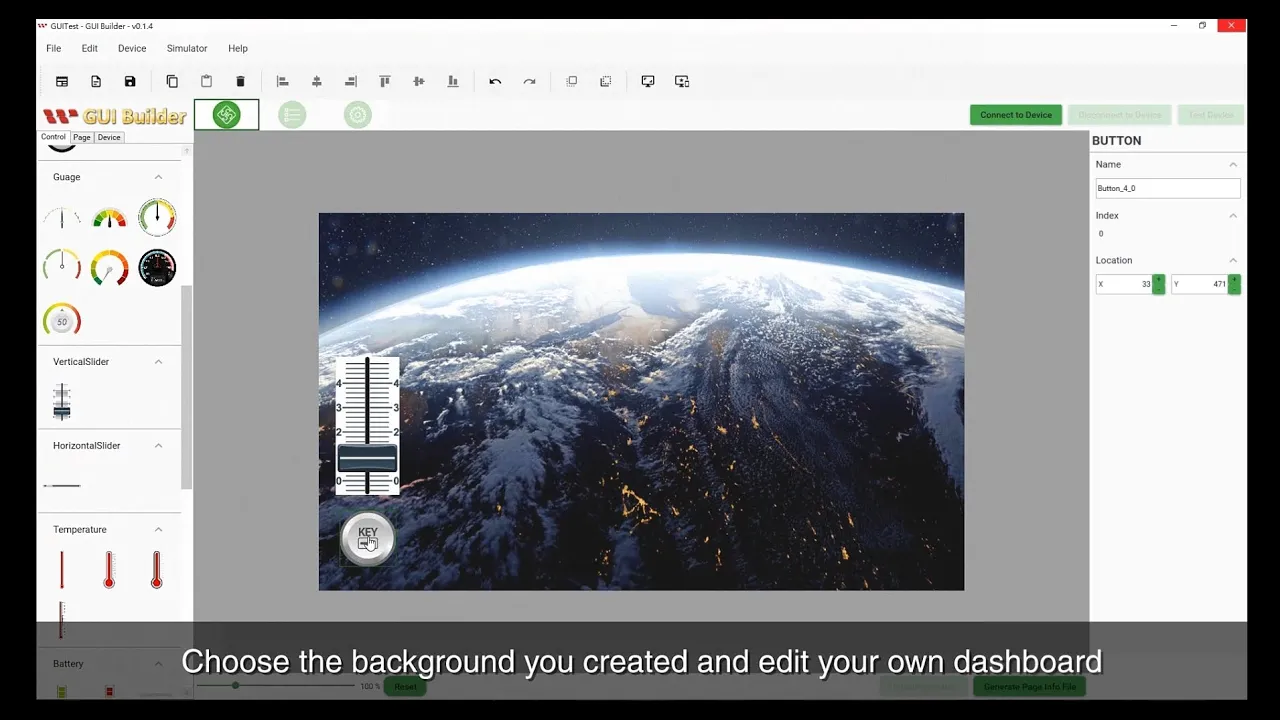The image size is (1280, 720).
Task: Open the simulator monitor icon
Action: [648, 81]
